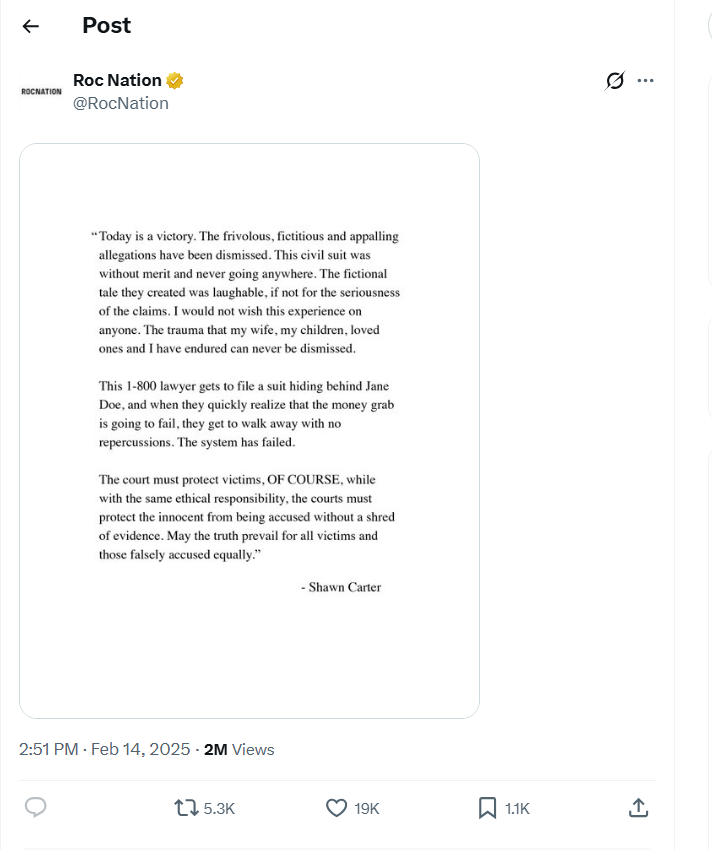Click the Post header title

[x=106, y=26]
